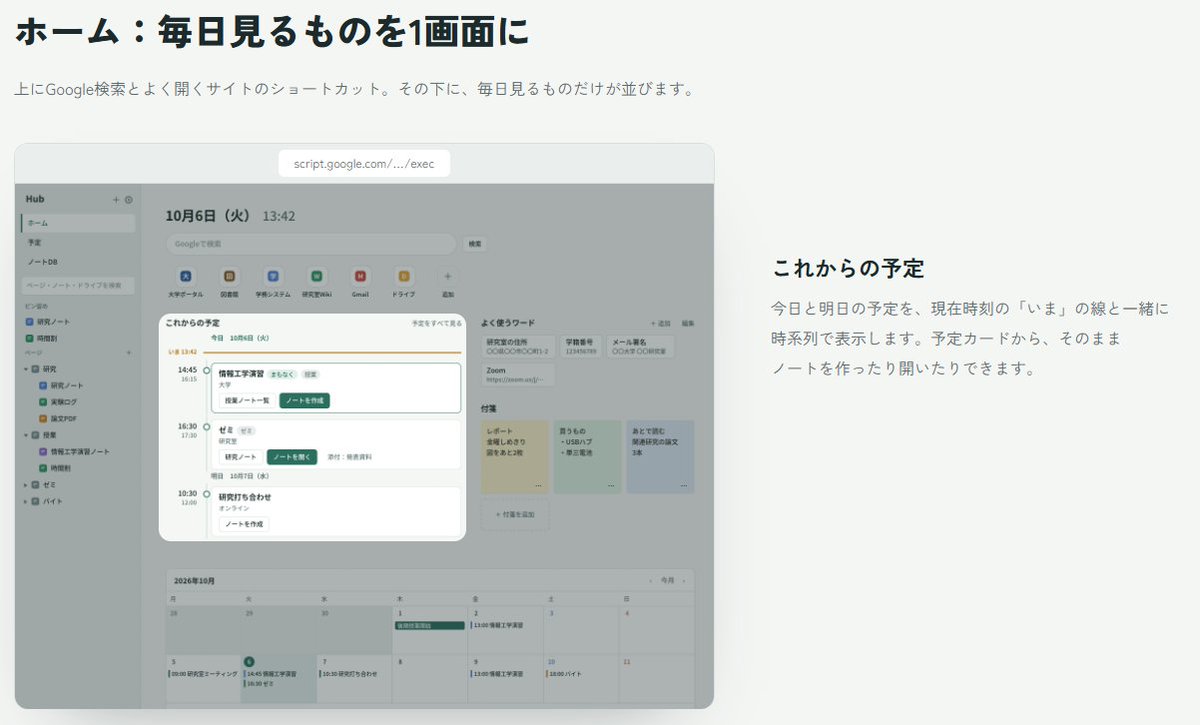The height and width of the screenshot is (725, 1200).
Task: Select the blue あとで読む sticky note
Action: click(x=661, y=456)
